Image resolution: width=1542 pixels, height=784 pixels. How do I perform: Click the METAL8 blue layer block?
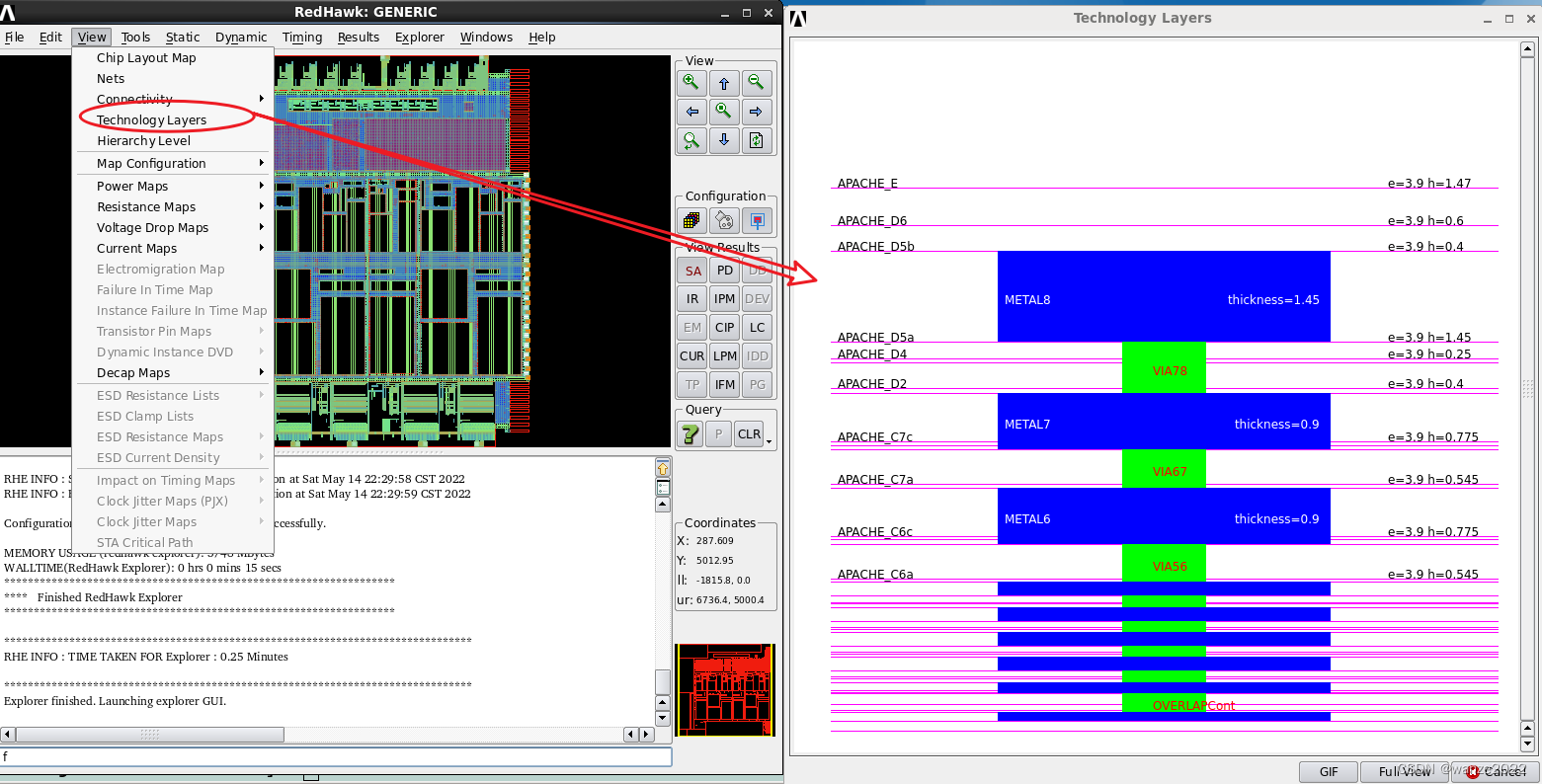(1164, 296)
